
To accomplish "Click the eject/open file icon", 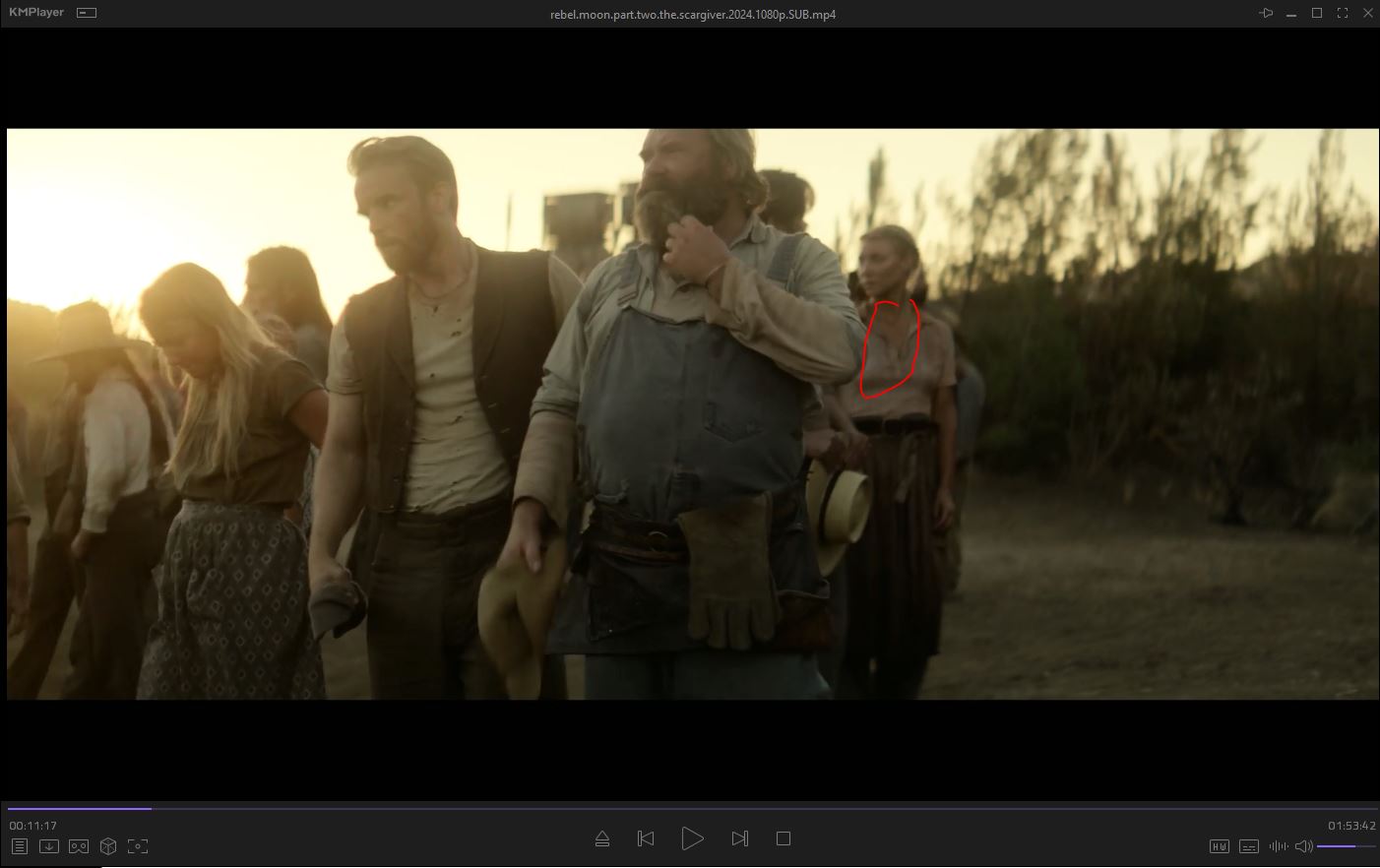I will click(602, 838).
